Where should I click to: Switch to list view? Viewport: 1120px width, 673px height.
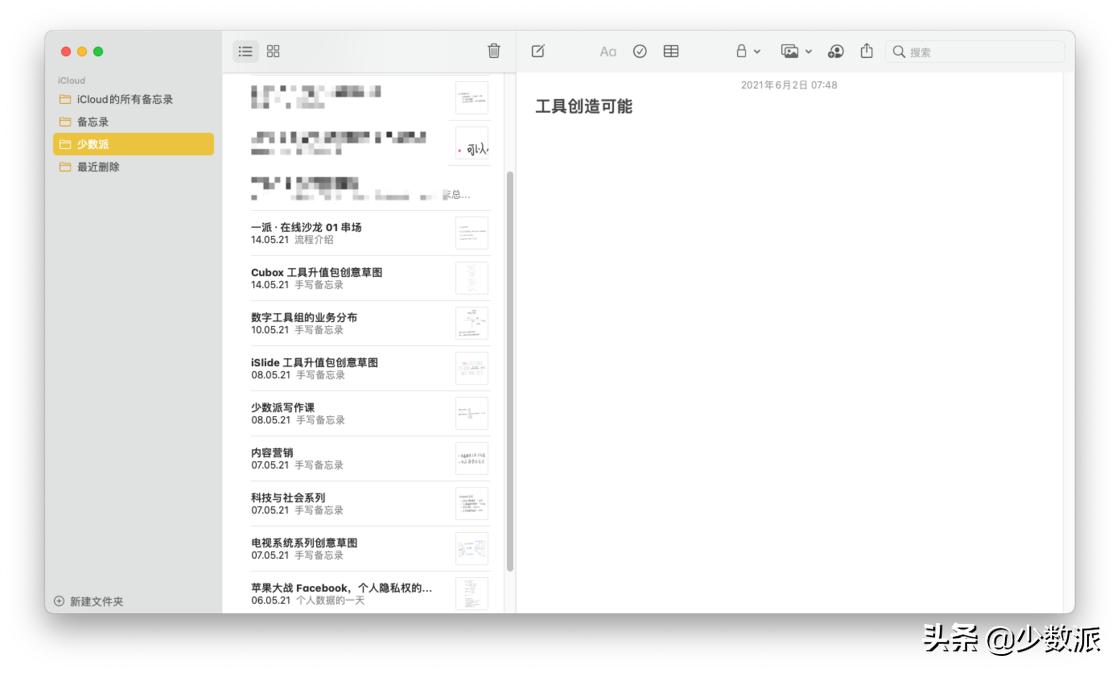click(245, 50)
